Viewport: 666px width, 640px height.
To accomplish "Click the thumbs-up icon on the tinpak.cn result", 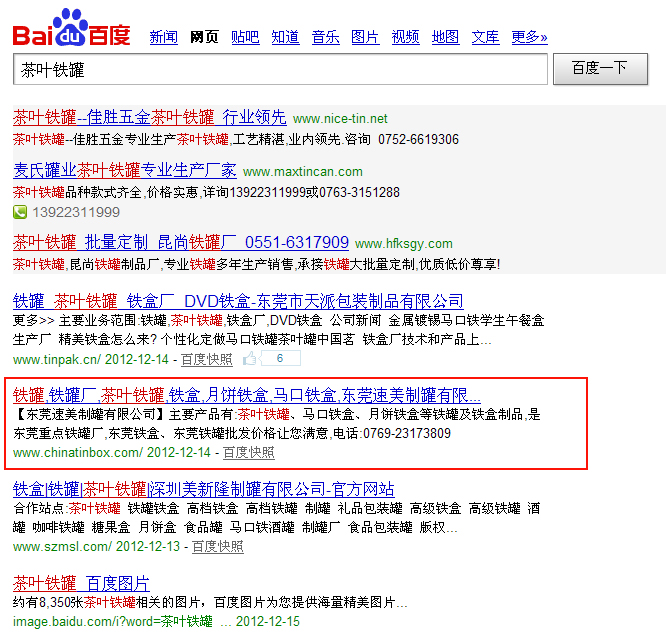I will pyautogui.click(x=250, y=358).
